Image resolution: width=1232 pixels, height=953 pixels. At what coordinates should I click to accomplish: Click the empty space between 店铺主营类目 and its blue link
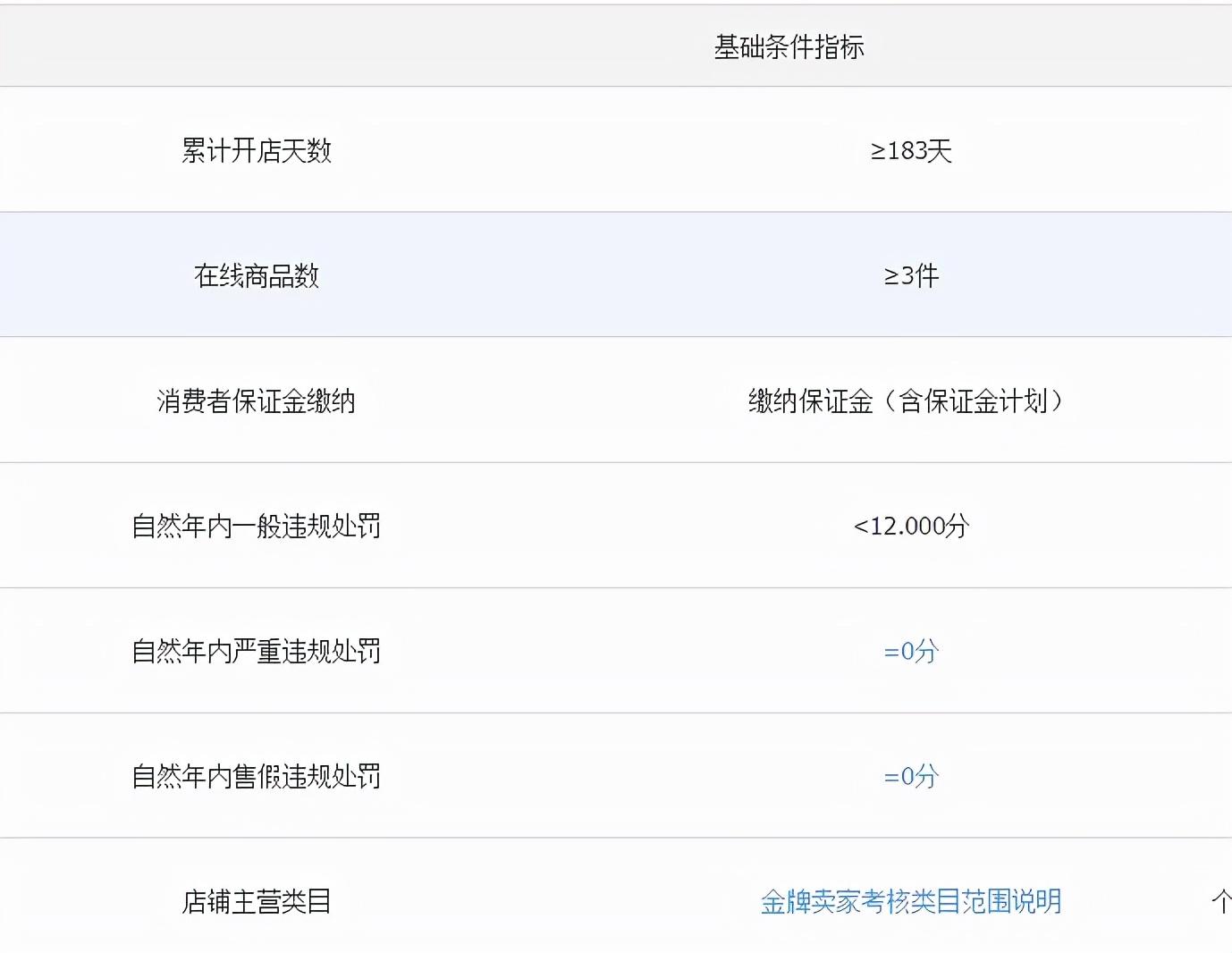(545, 901)
